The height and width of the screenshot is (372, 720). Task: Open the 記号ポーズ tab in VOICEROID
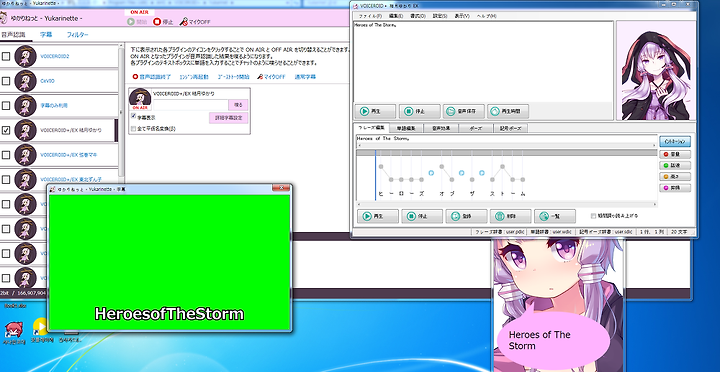510,129
